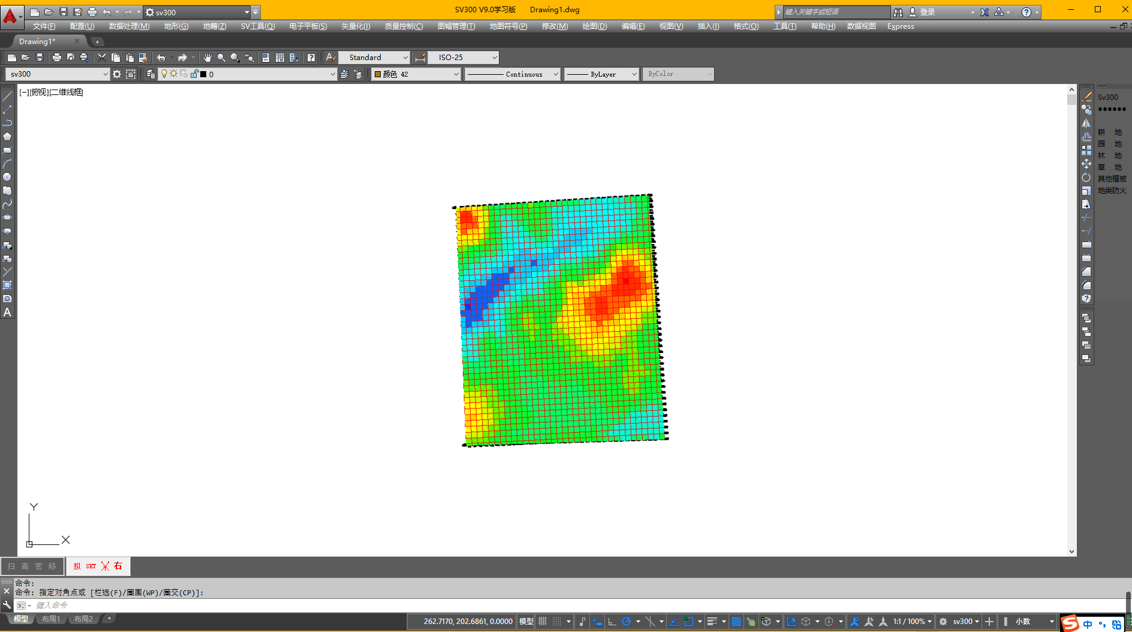The height and width of the screenshot is (632, 1132).
Task: Select the Polygon tool in left toolbar
Action: (x=7, y=136)
